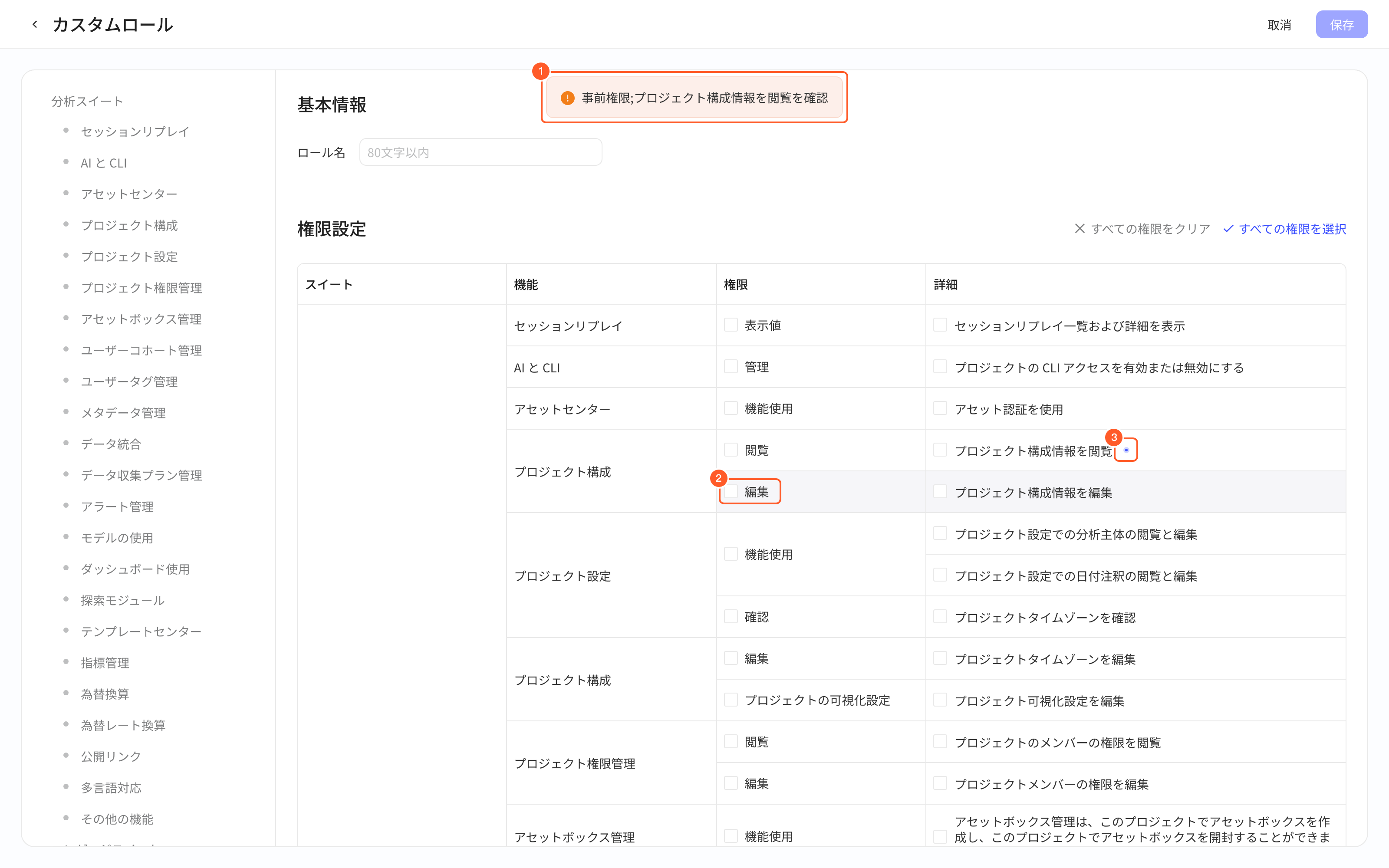Save the custom role with 保存
Viewport: 1389px width, 868px height.
coord(1341,25)
